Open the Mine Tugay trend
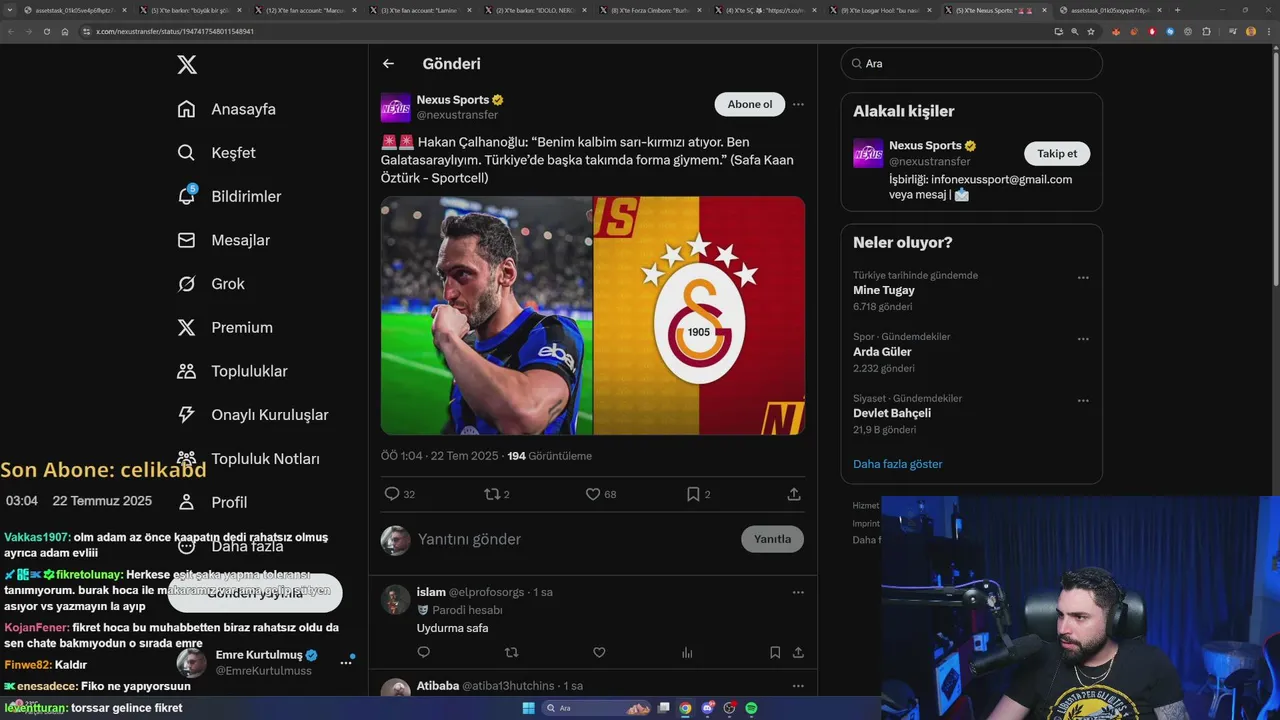This screenshot has height=720, width=1280. pos(884,290)
